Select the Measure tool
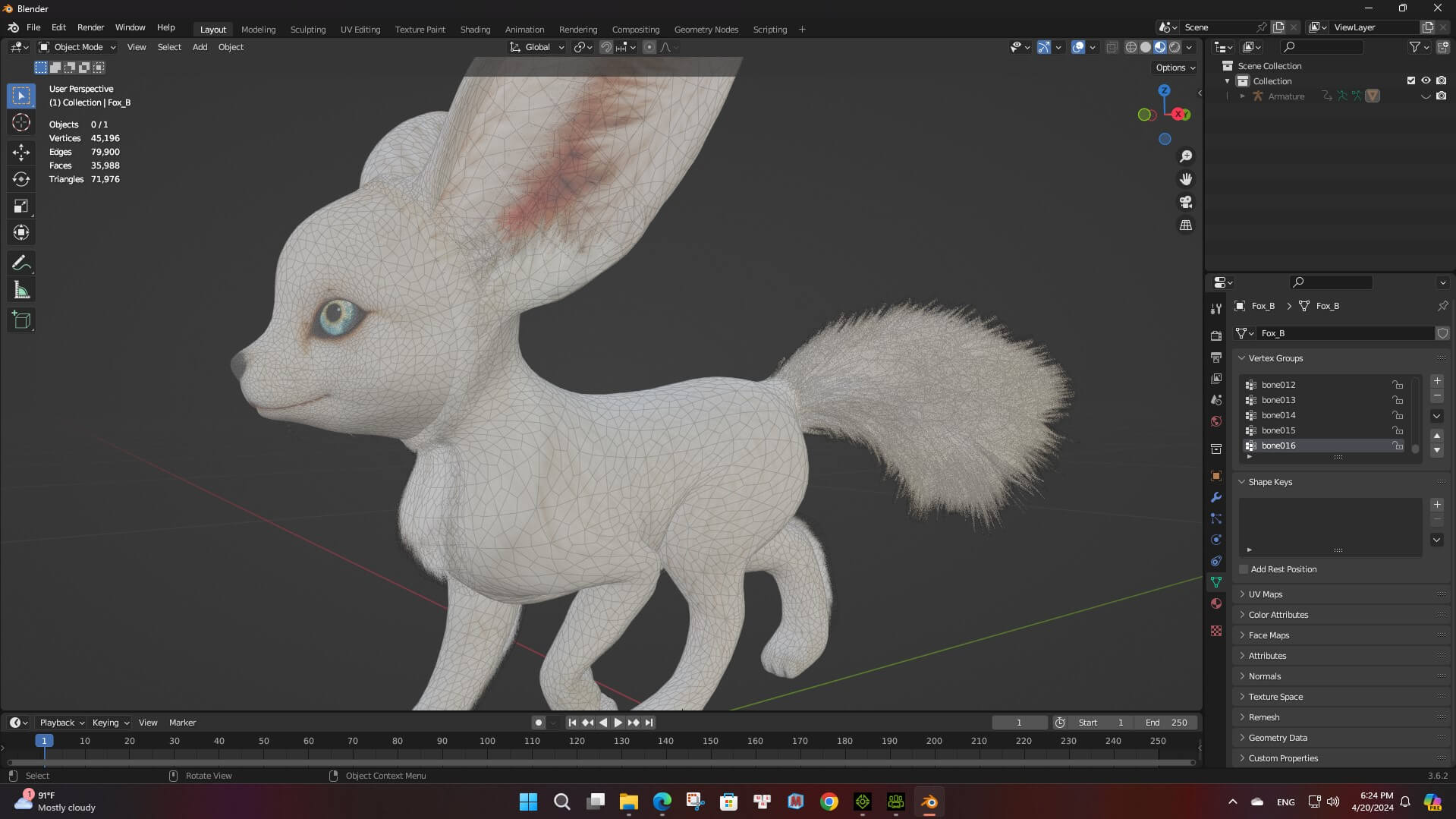This screenshot has width=1456, height=819. [x=21, y=290]
